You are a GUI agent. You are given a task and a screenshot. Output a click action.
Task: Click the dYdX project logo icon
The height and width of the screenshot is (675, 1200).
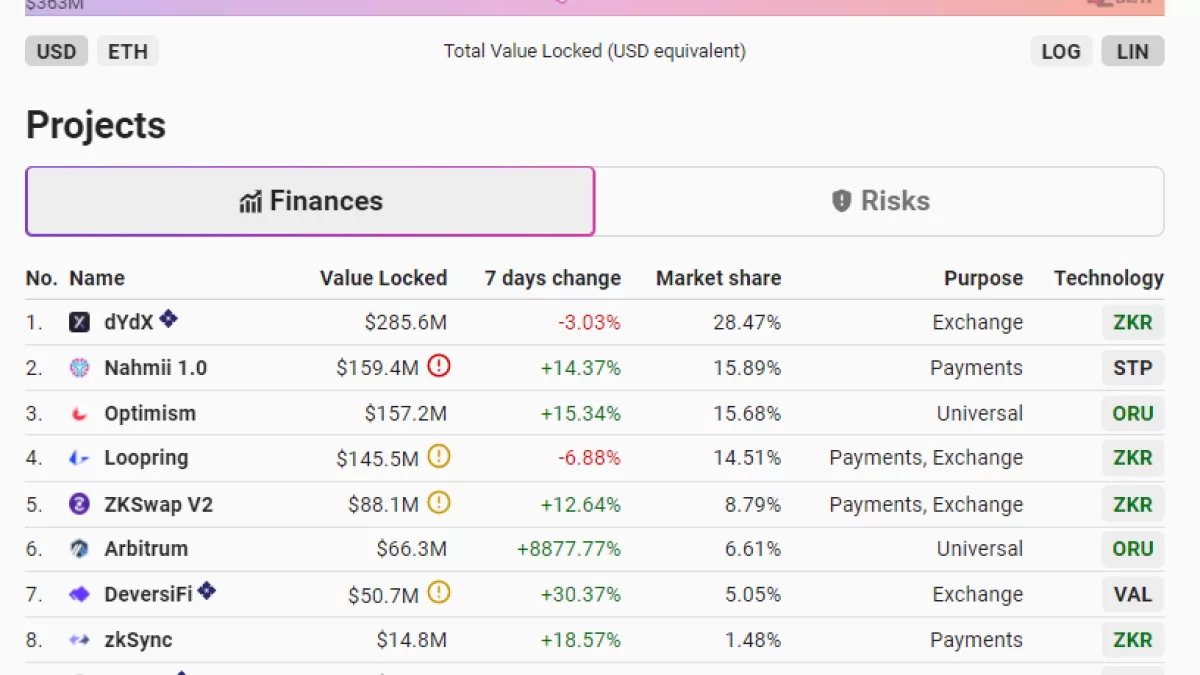tap(79, 322)
